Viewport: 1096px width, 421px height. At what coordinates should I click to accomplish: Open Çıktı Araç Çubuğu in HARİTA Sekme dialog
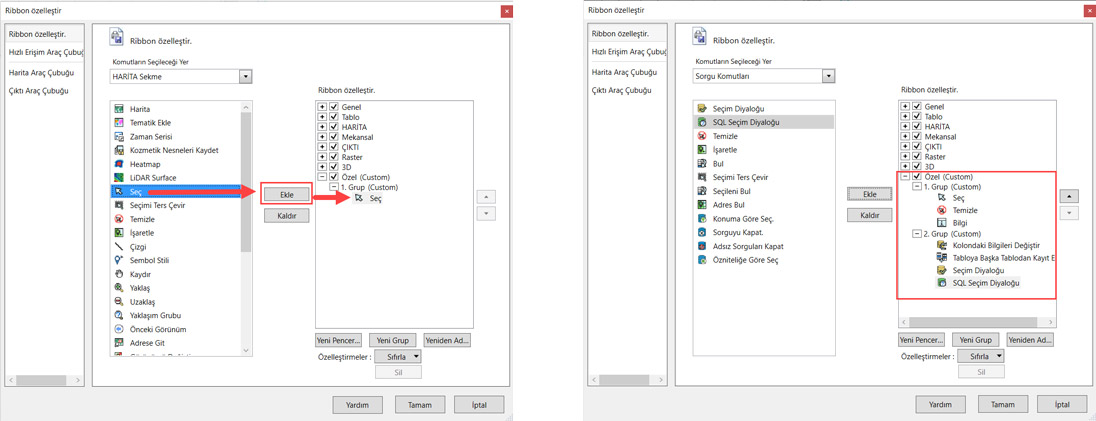point(40,91)
